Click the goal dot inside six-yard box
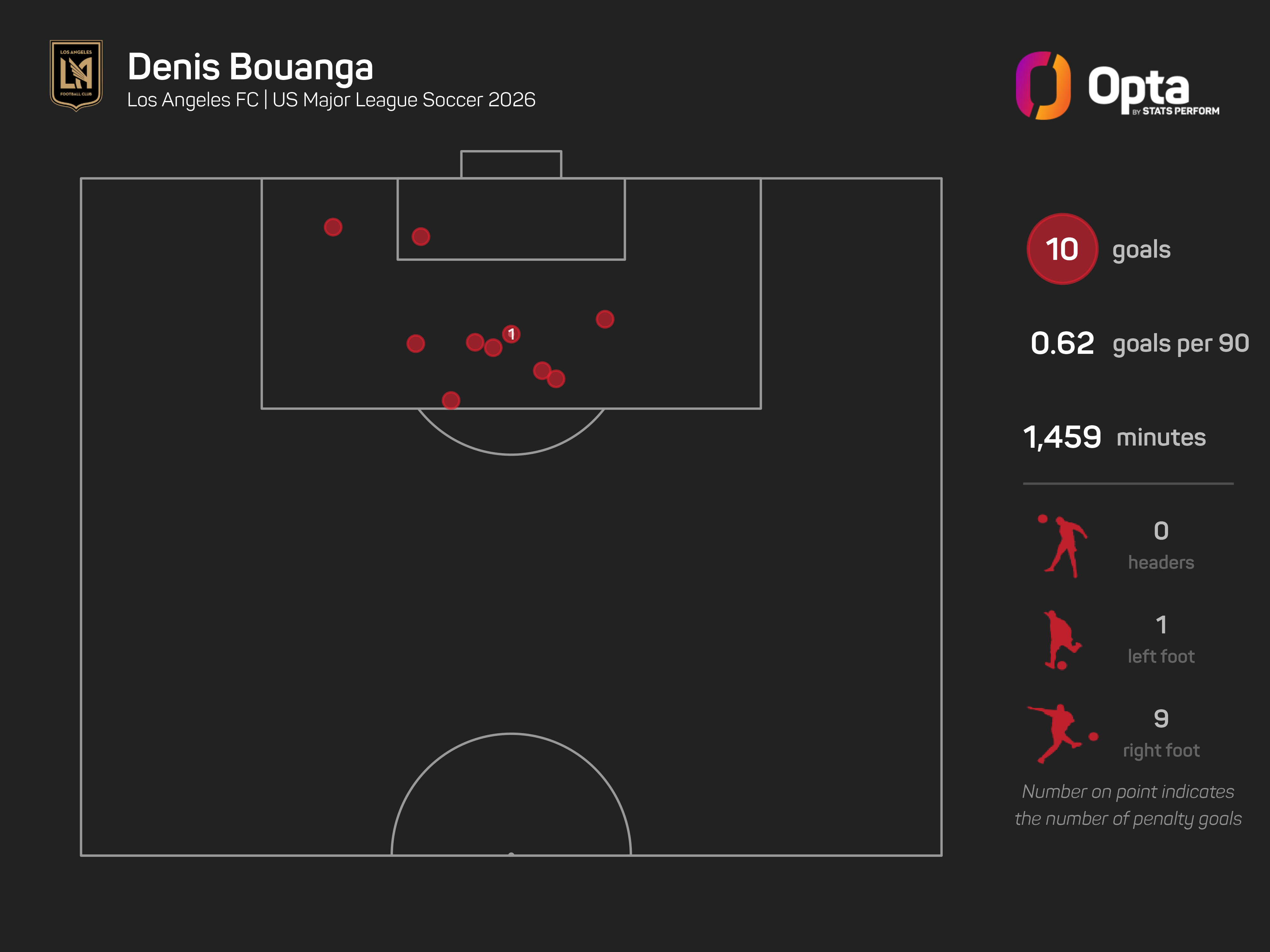The height and width of the screenshot is (952, 1270). (421, 236)
